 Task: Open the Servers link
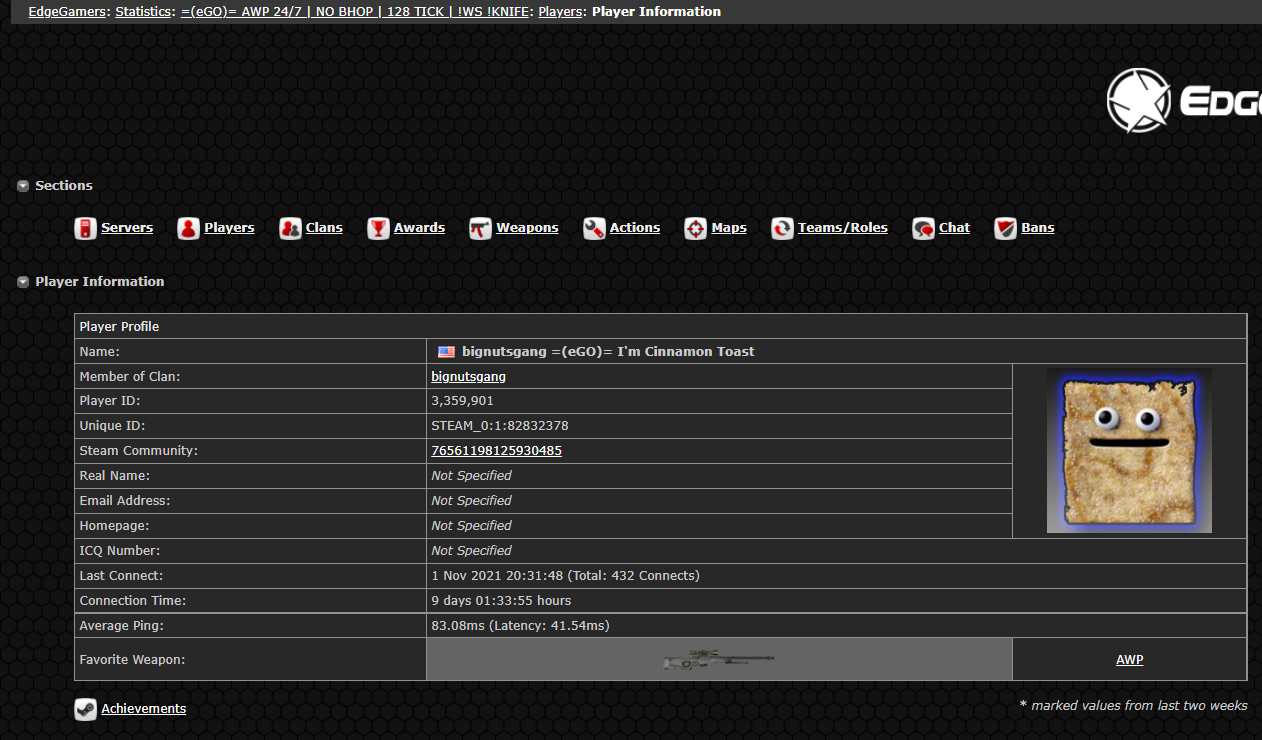[127, 228]
